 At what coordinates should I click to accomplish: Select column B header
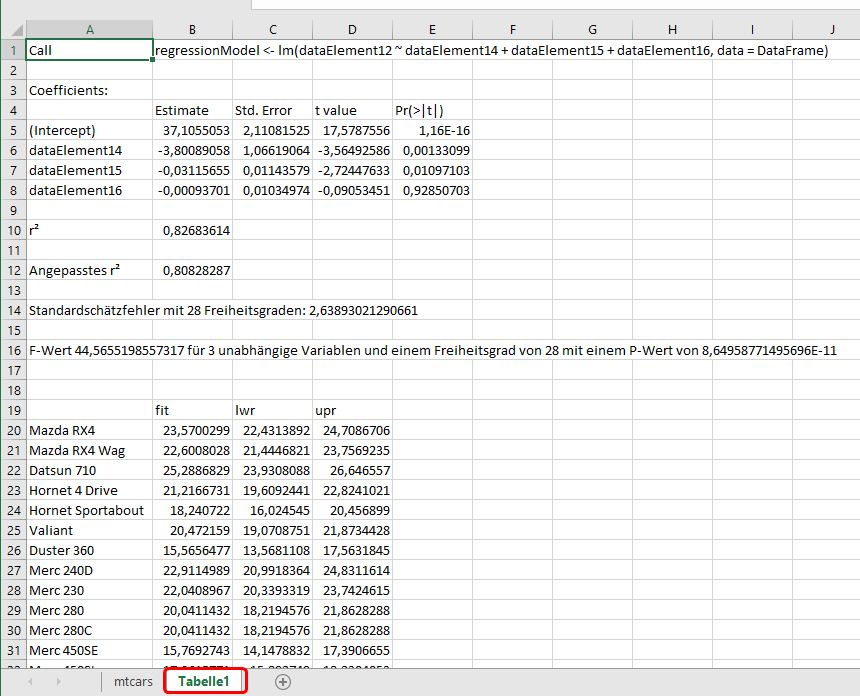192,30
